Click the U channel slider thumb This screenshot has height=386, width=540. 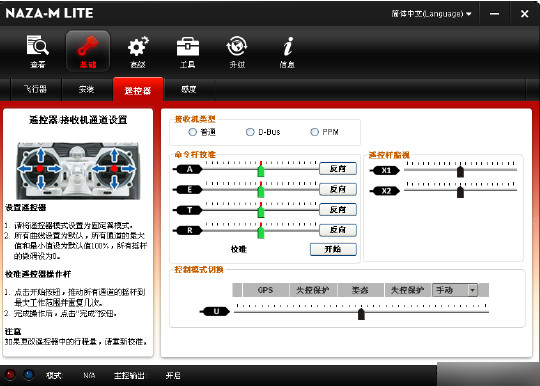tap(361, 313)
